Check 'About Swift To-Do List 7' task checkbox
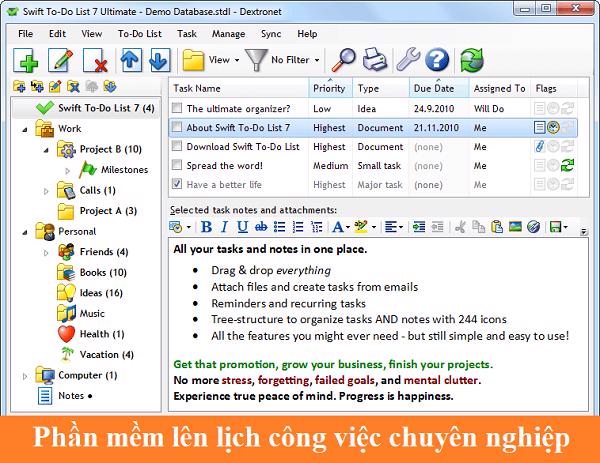This screenshot has height=463, width=600. pos(177,127)
